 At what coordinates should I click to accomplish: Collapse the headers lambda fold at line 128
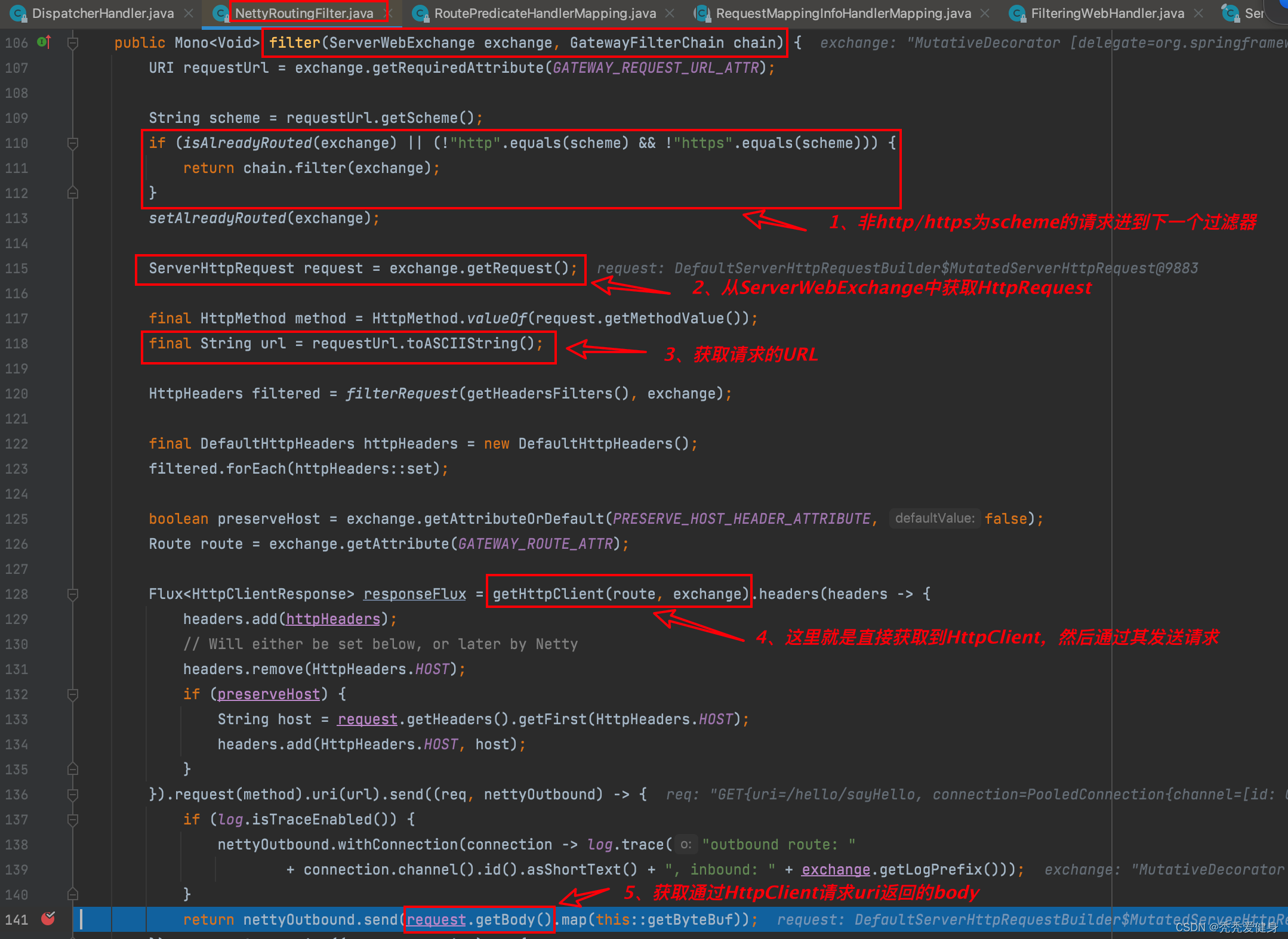tap(73, 594)
